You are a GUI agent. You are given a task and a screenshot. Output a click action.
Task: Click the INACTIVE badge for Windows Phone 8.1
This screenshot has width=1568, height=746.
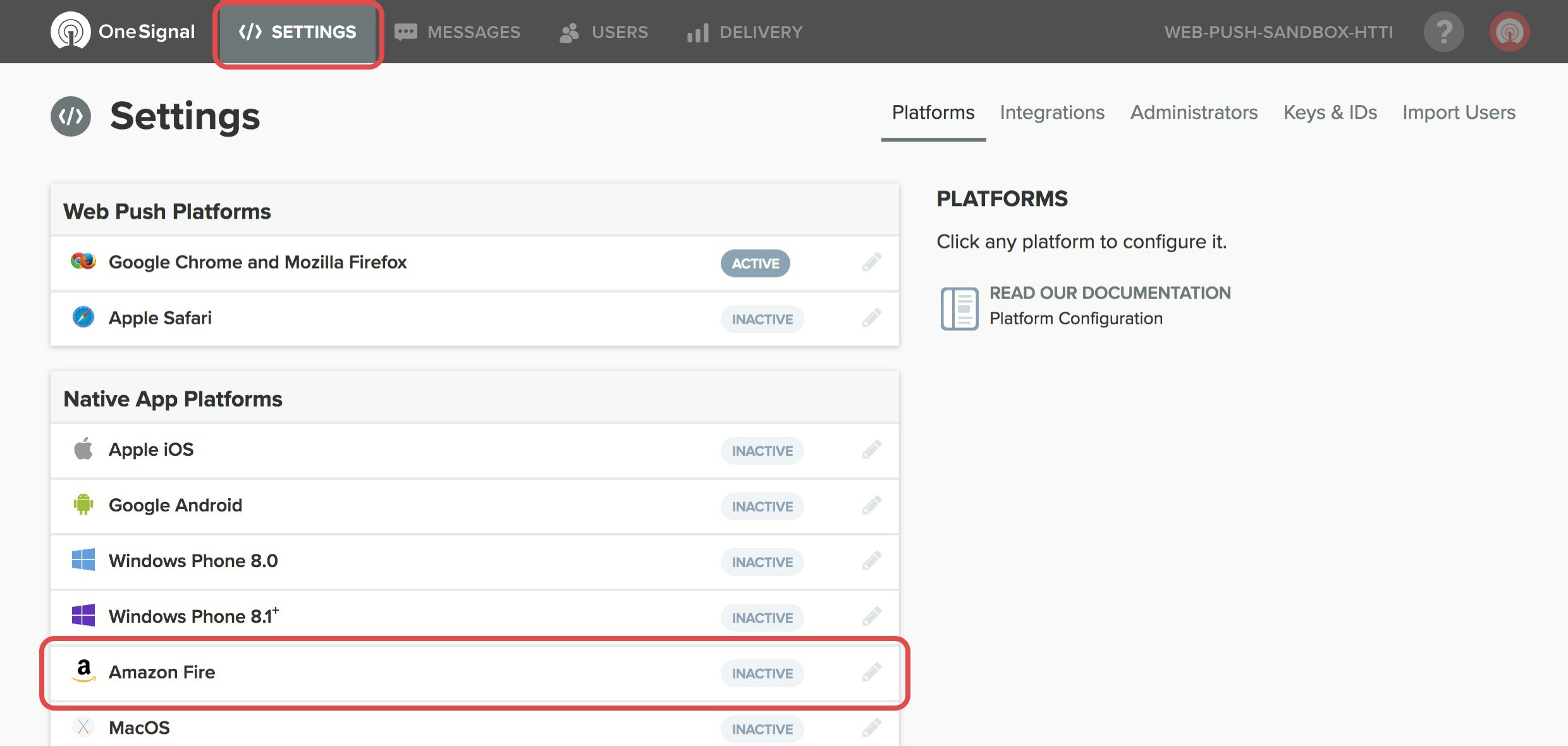click(763, 618)
